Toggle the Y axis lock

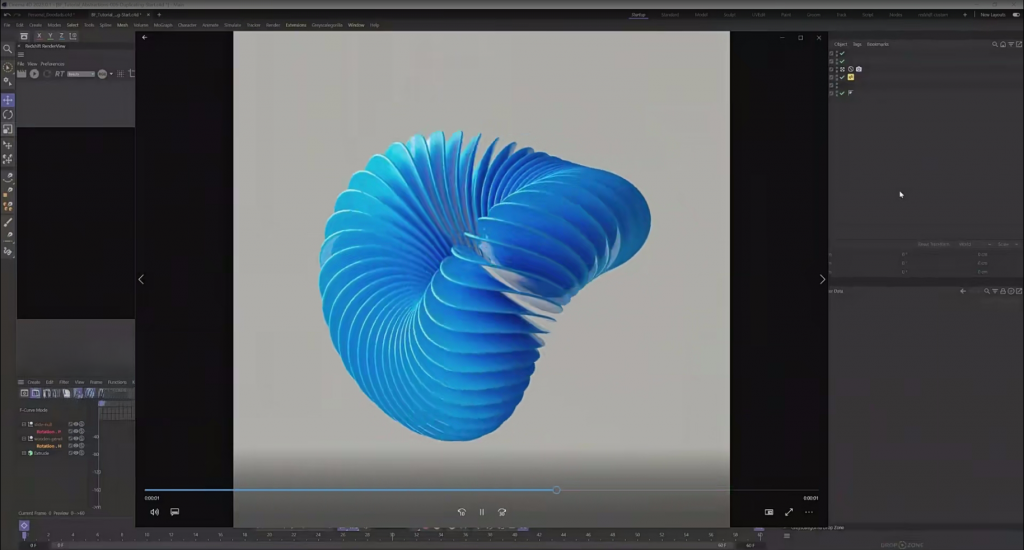[50, 36]
